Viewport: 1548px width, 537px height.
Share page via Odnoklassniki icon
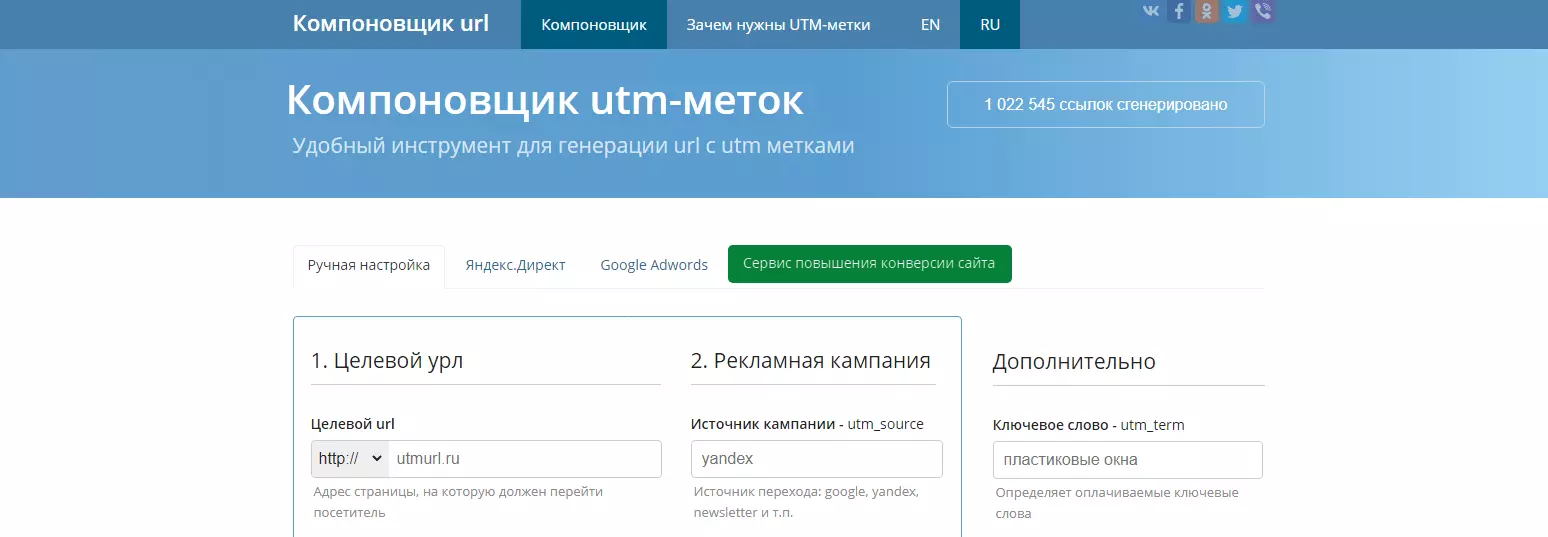(x=1207, y=11)
